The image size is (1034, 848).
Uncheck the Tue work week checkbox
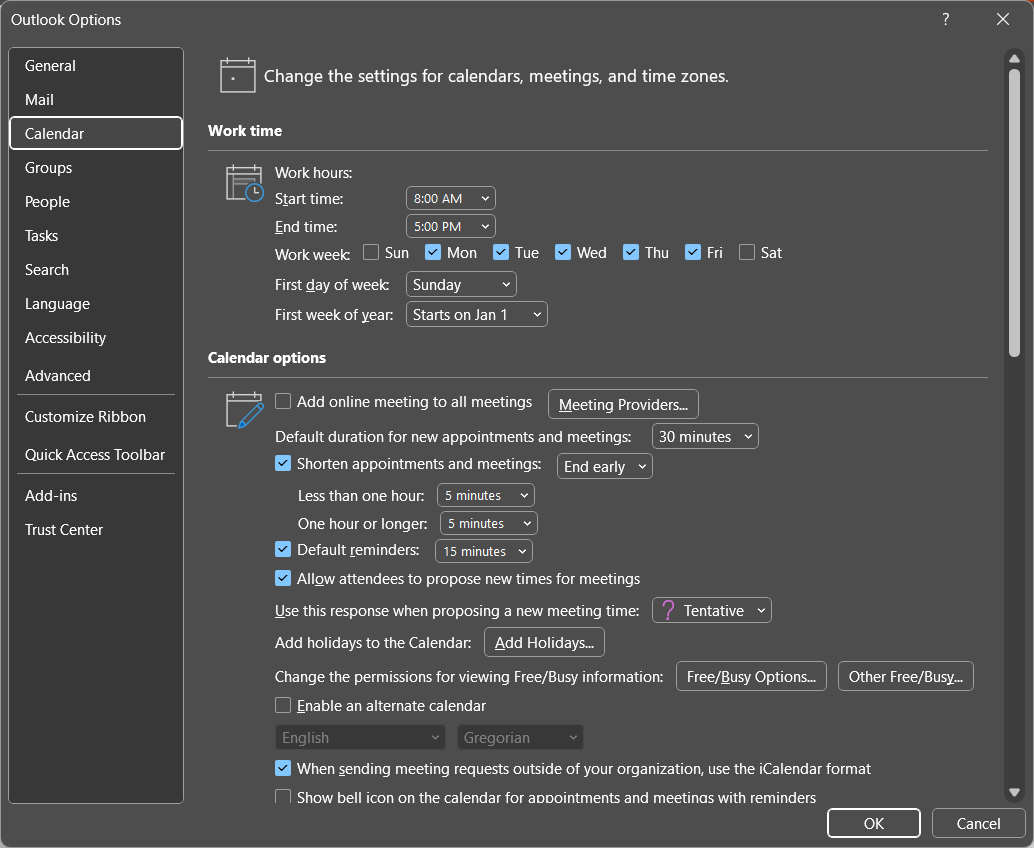(501, 253)
